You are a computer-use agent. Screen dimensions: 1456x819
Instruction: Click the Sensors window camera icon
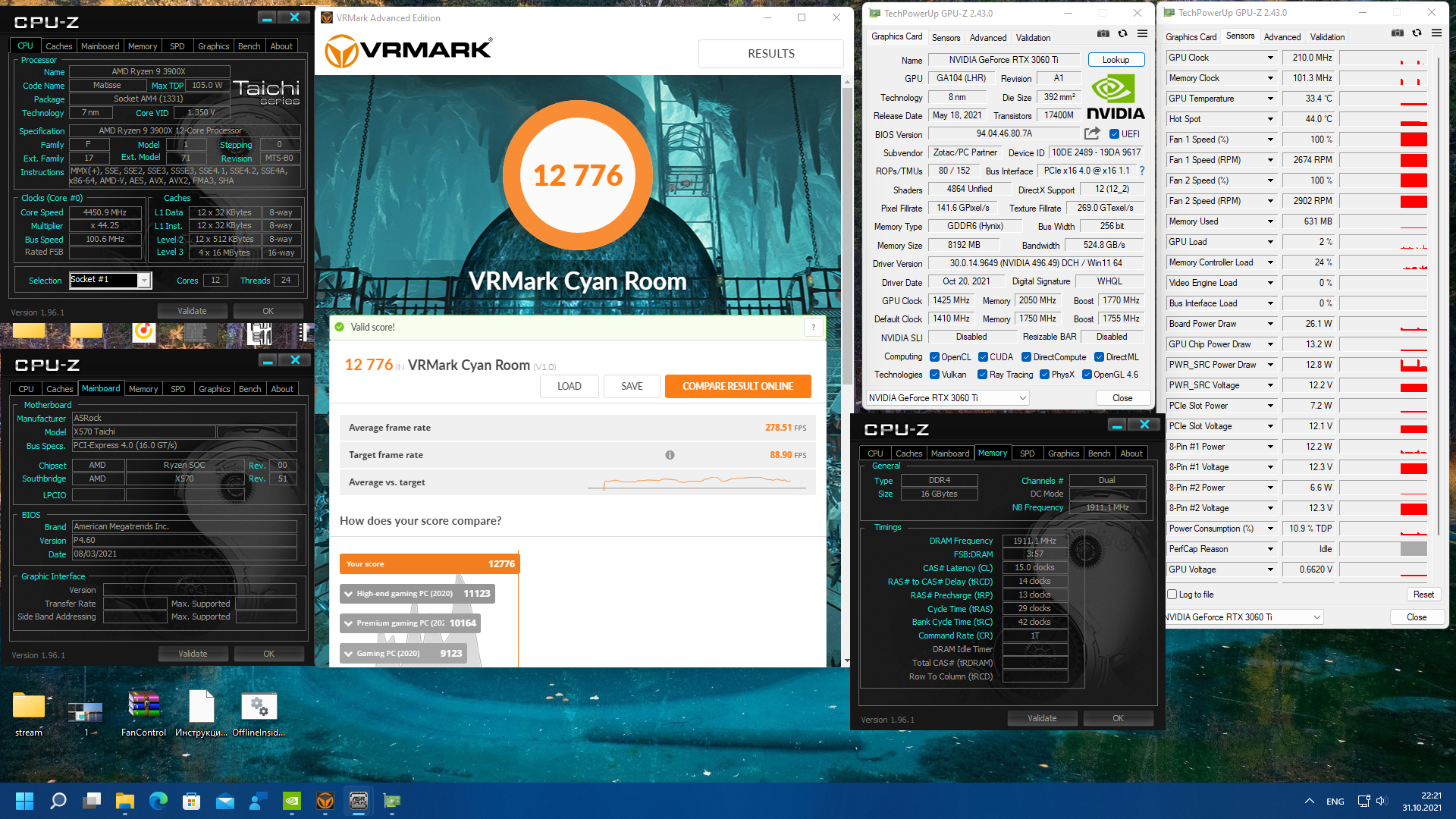(1398, 33)
